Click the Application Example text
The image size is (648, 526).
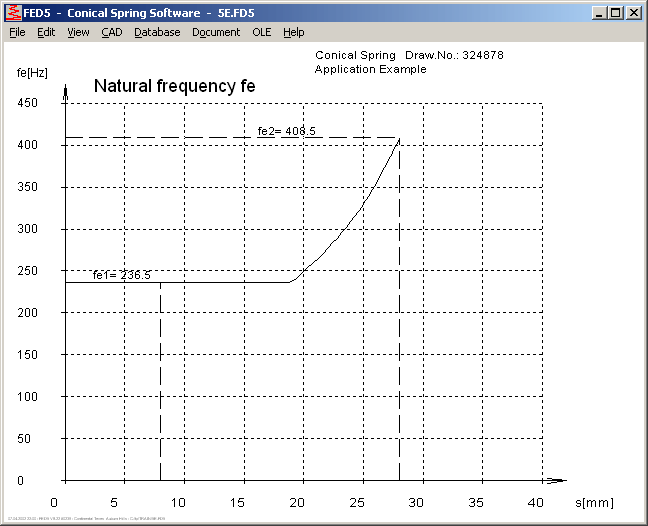coord(370,69)
